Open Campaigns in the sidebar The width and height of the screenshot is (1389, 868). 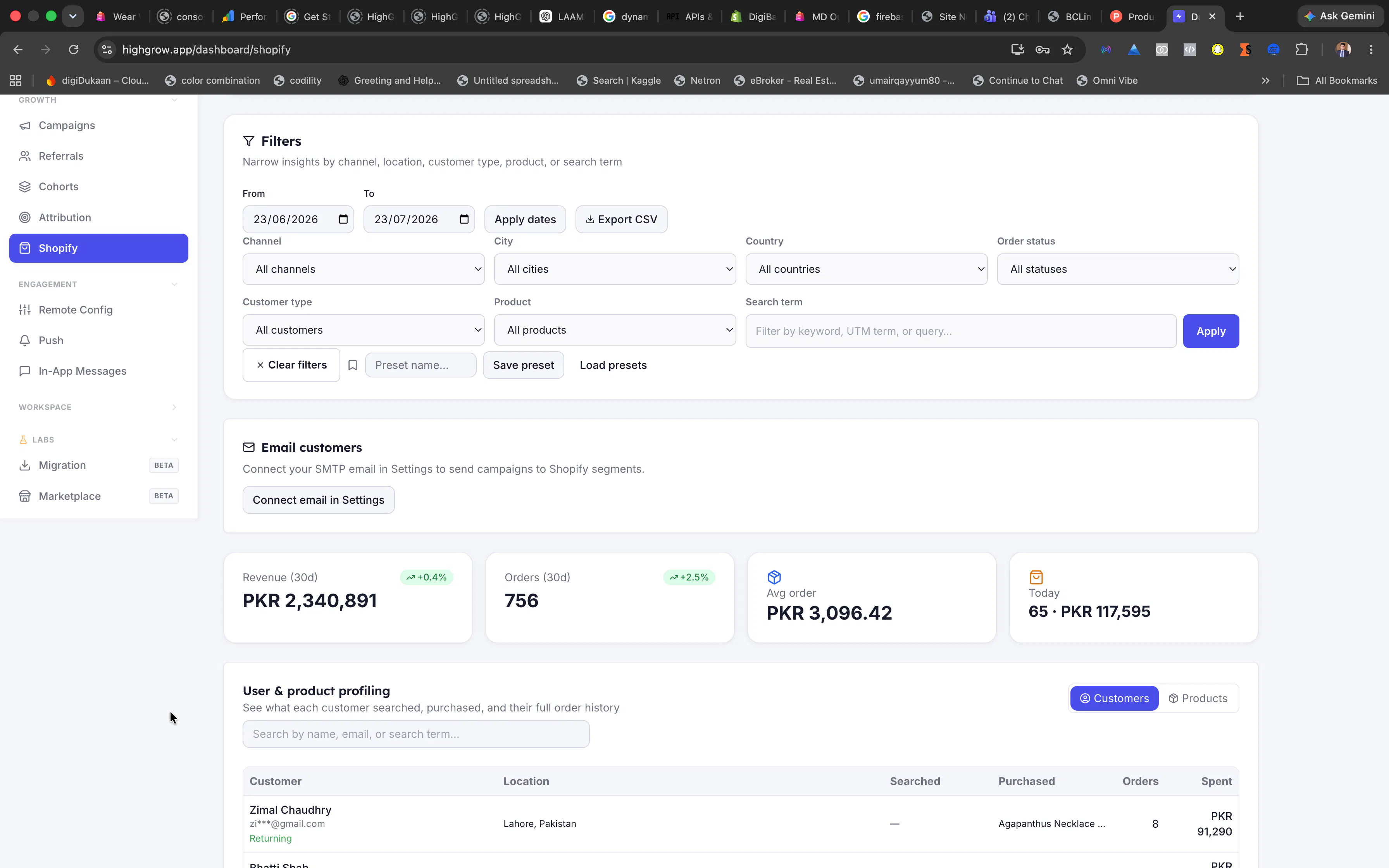click(99, 125)
